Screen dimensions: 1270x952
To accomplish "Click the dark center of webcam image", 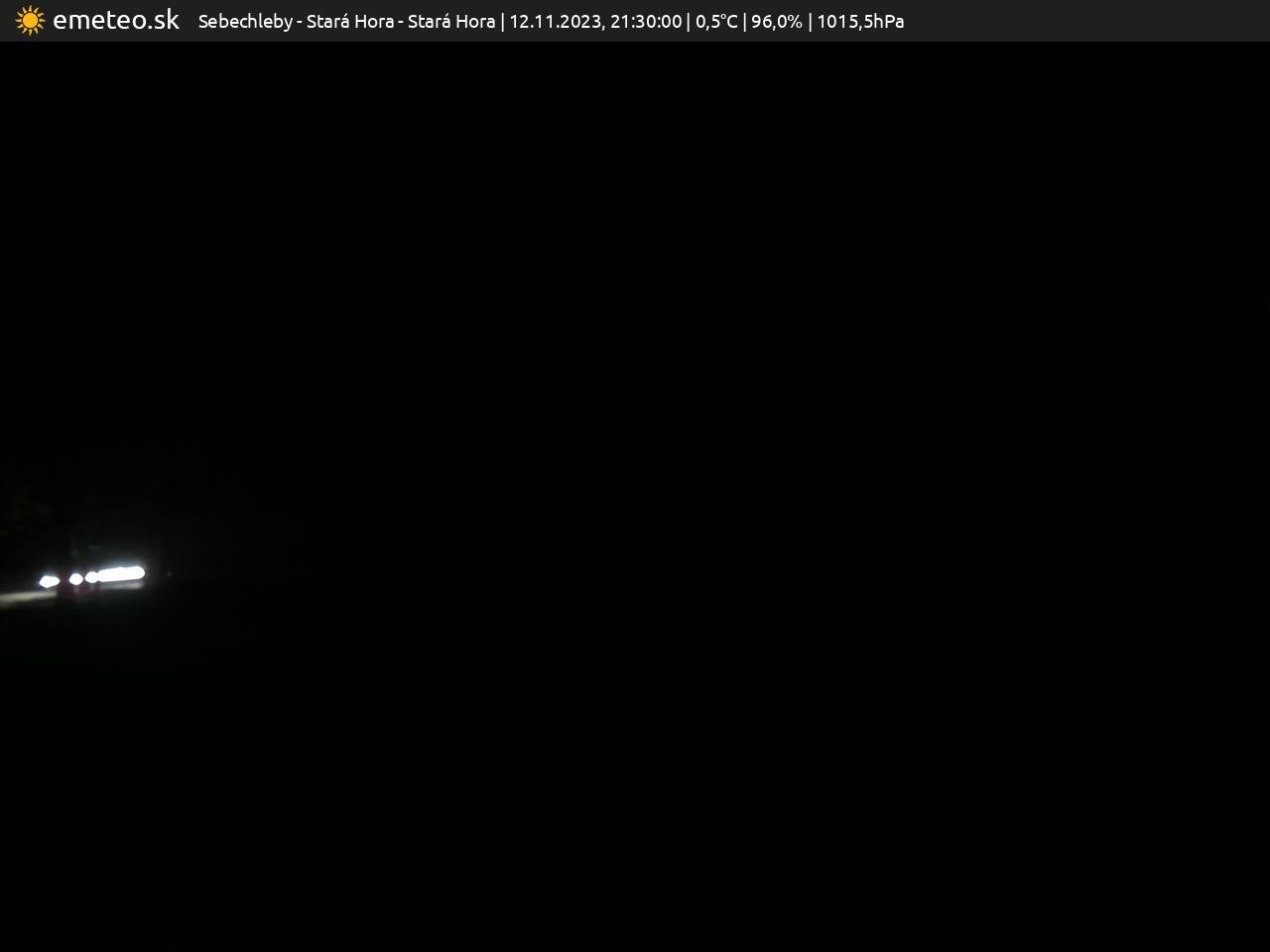I will [635, 496].
